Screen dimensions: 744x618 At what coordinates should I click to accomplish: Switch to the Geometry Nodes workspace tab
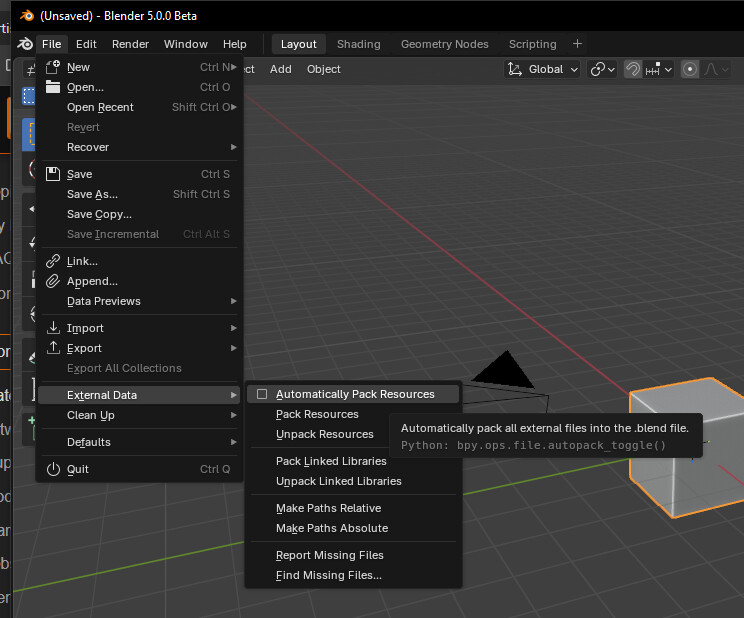(x=445, y=44)
